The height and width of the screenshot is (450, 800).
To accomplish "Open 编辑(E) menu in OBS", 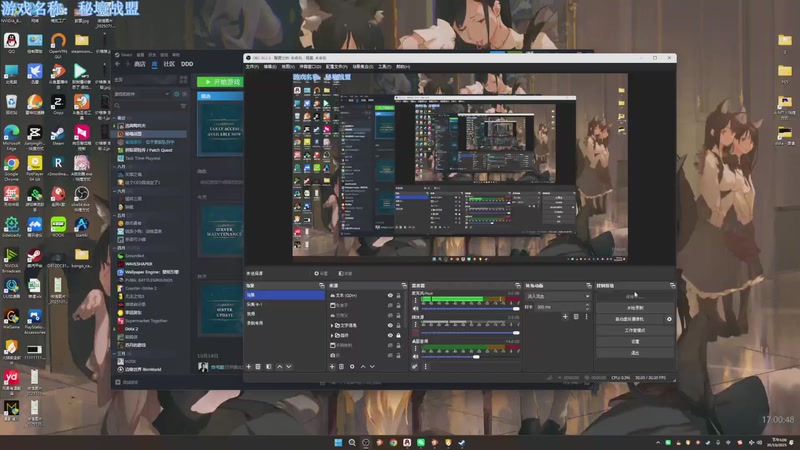I will pyautogui.click(x=270, y=66).
